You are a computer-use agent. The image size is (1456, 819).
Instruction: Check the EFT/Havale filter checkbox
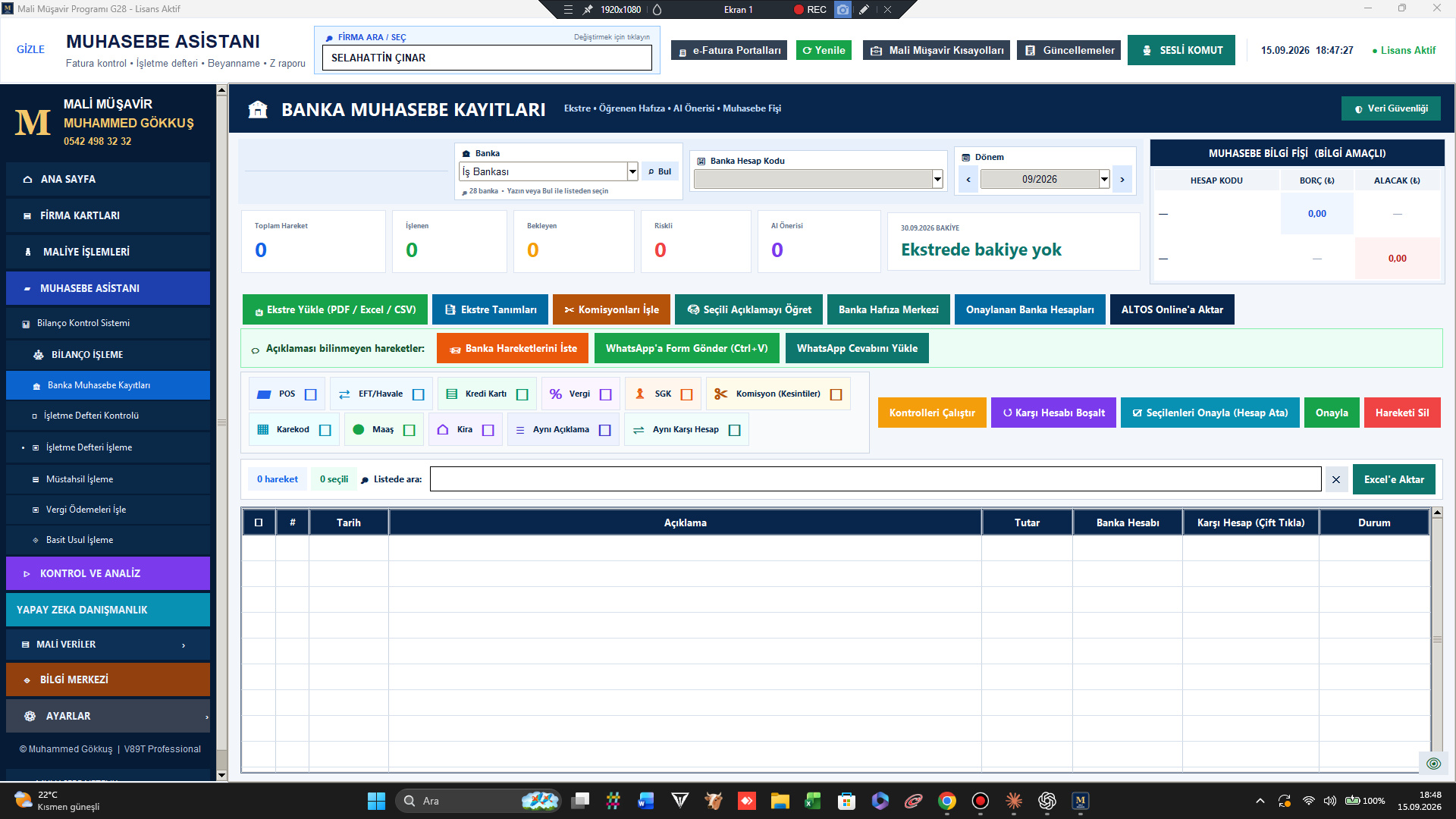(x=418, y=394)
